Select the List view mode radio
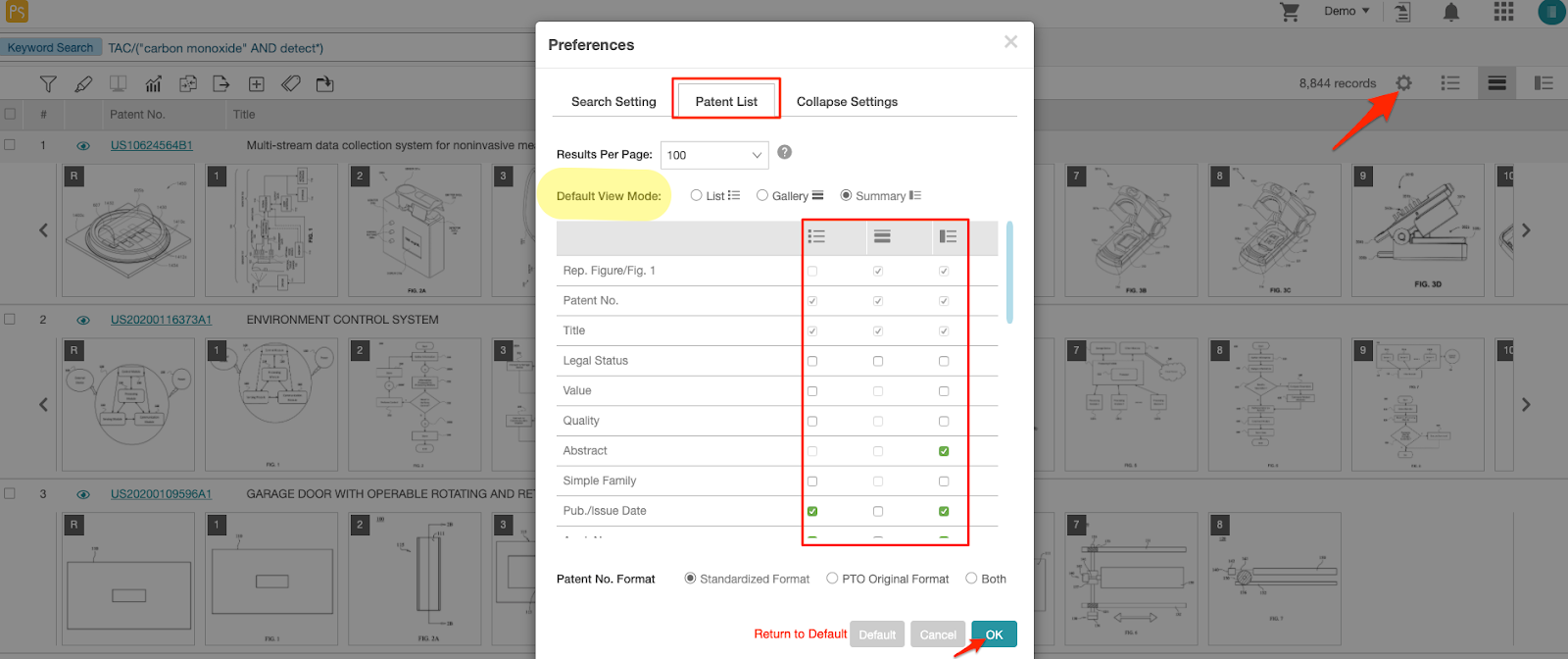The width and height of the screenshot is (1568, 659). point(696,195)
